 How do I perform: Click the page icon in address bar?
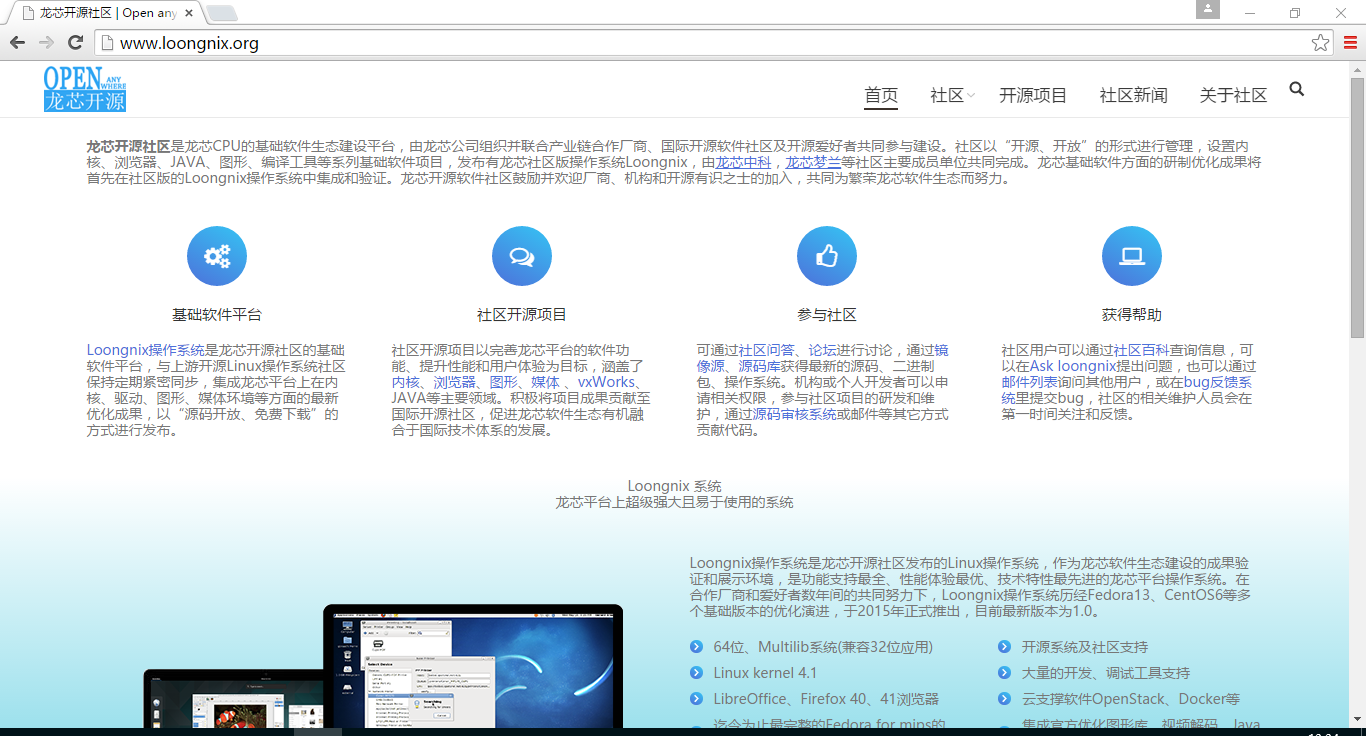point(108,43)
